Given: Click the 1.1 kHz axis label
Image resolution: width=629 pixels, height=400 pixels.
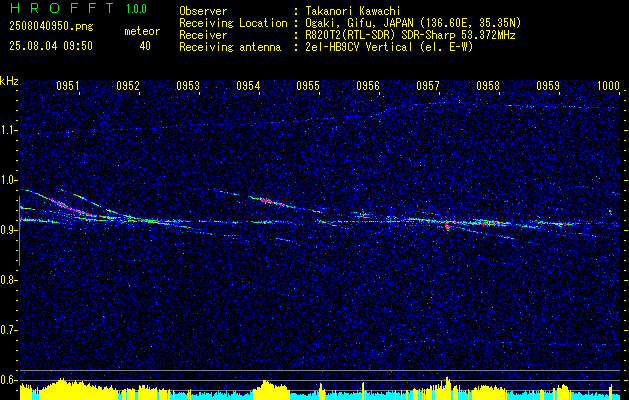Looking at the screenshot, I should pyautogui.click(x=8, y=130).
